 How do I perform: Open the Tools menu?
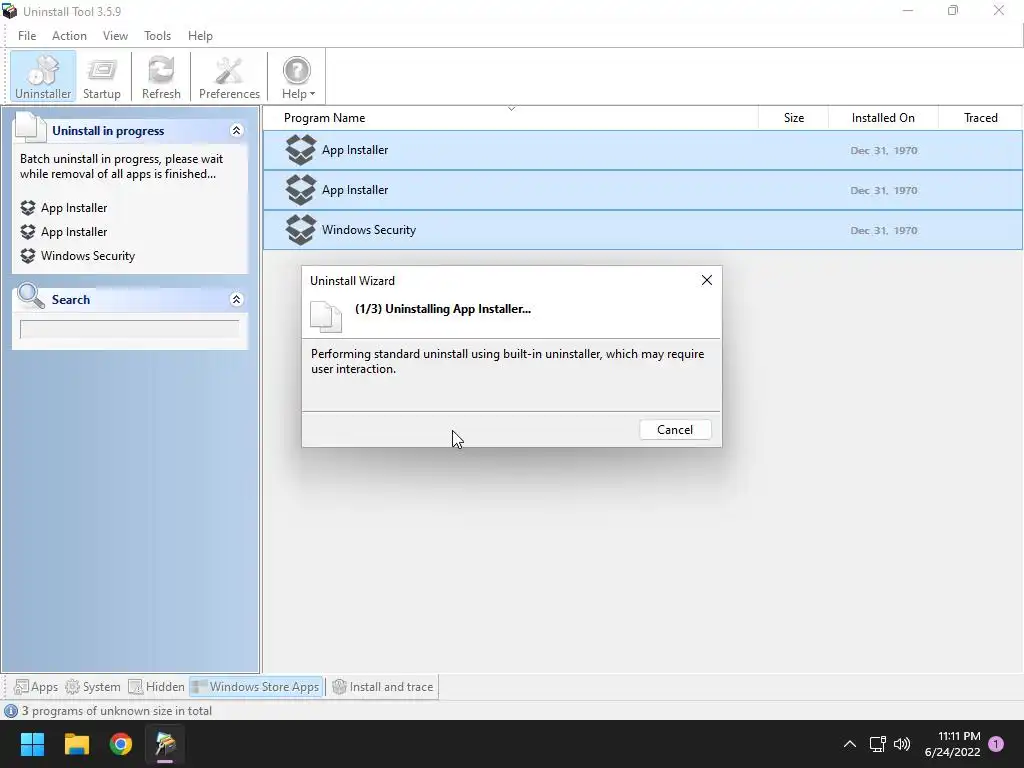pos(157,36)
